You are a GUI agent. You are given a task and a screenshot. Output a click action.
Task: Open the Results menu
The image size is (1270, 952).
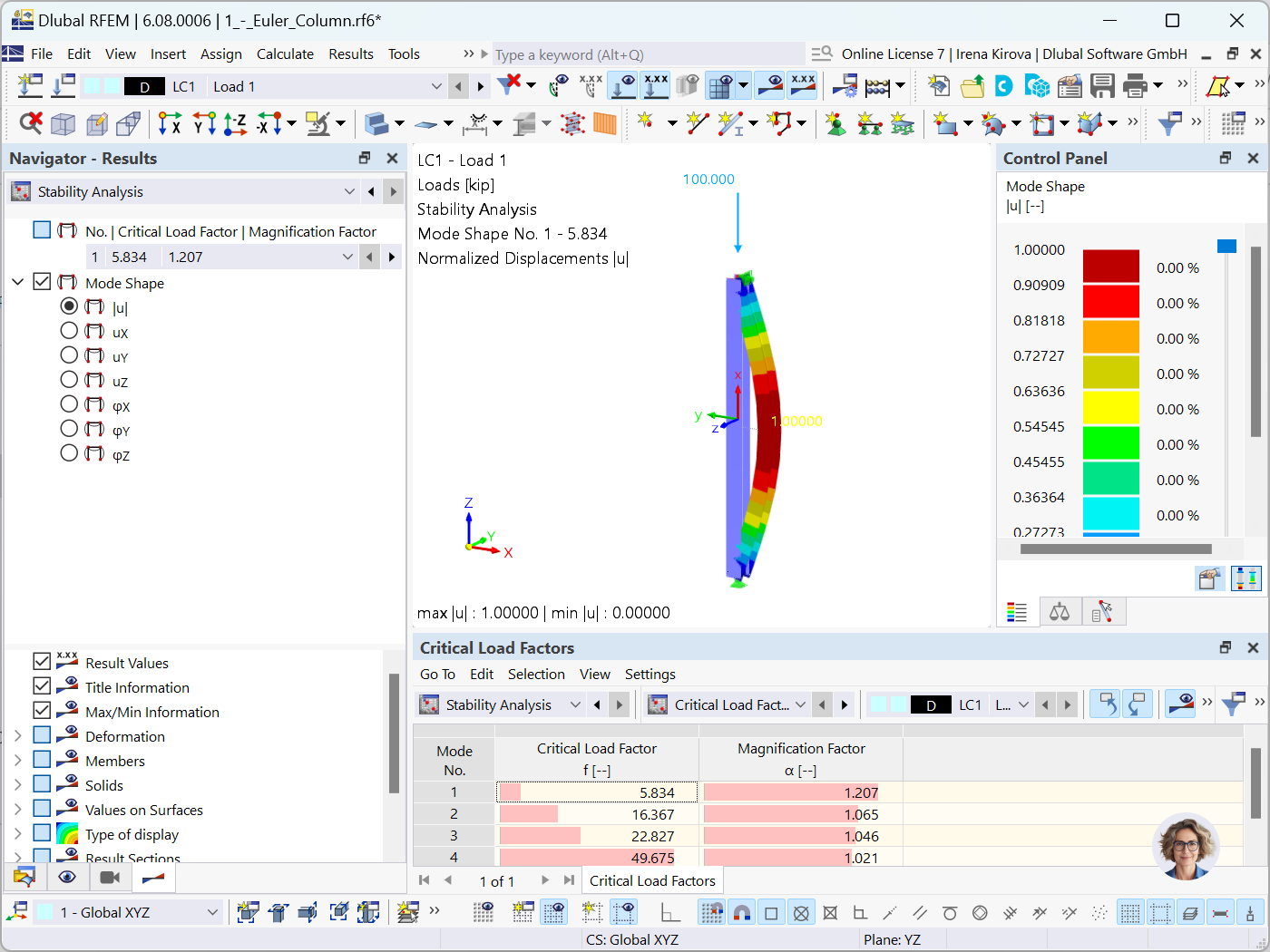pos(351,53)
